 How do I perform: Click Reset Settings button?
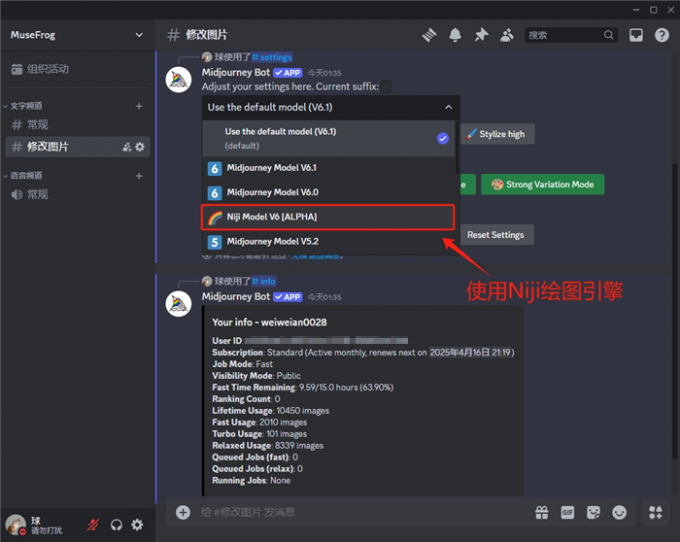tap(496, 235)
